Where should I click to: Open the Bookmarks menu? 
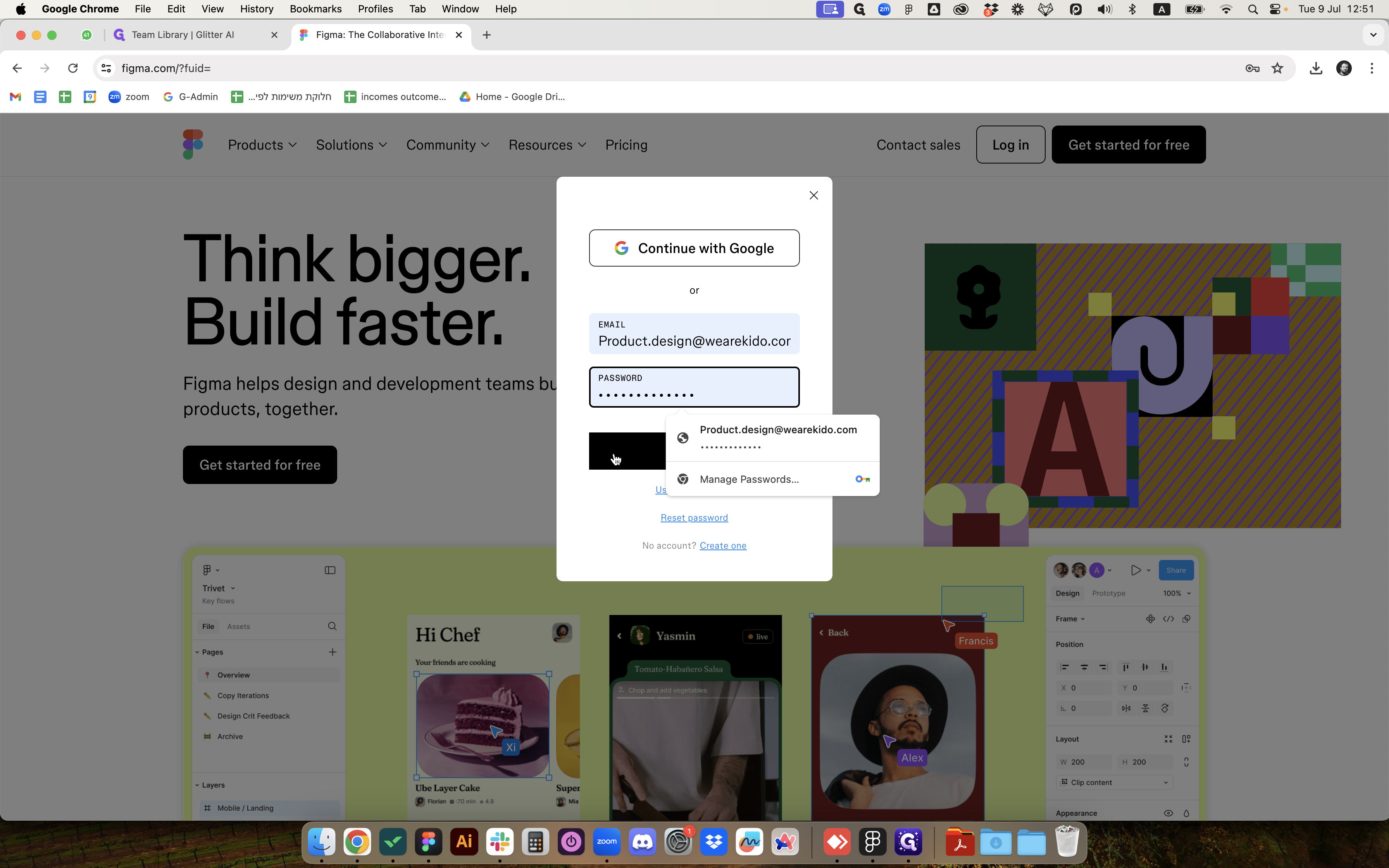[x=316, y=9]
